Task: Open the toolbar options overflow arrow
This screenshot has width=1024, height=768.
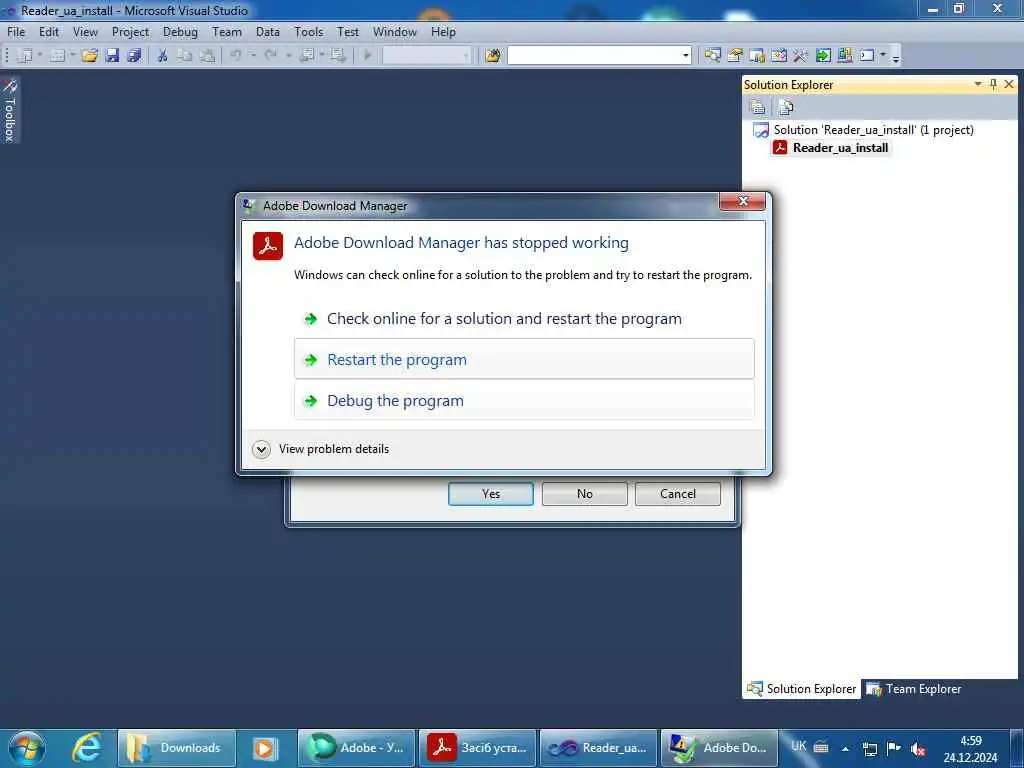Action: pos(896,58)
